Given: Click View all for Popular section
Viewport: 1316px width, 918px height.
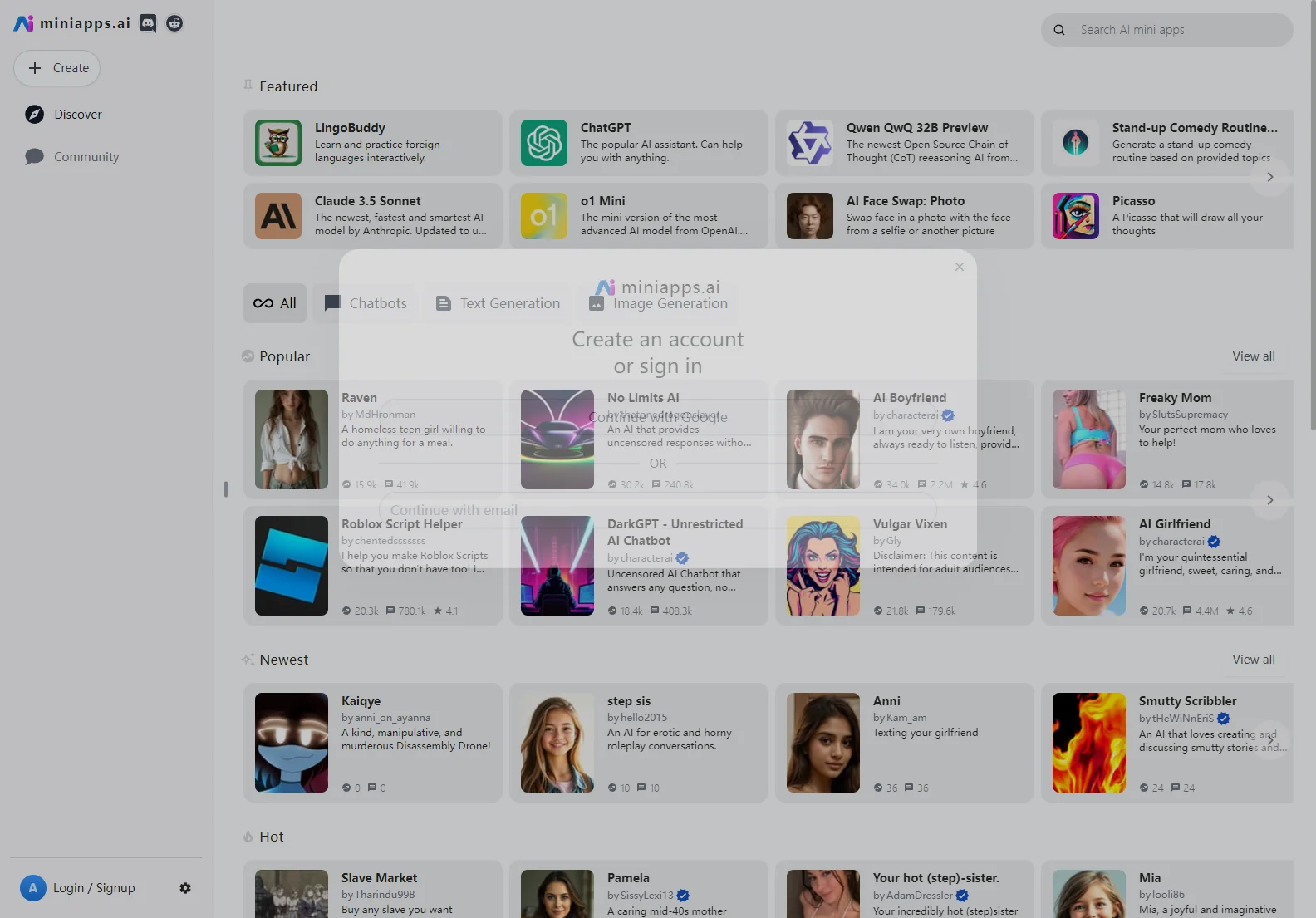Looking at the screenshot, I should click(1254, 356).
